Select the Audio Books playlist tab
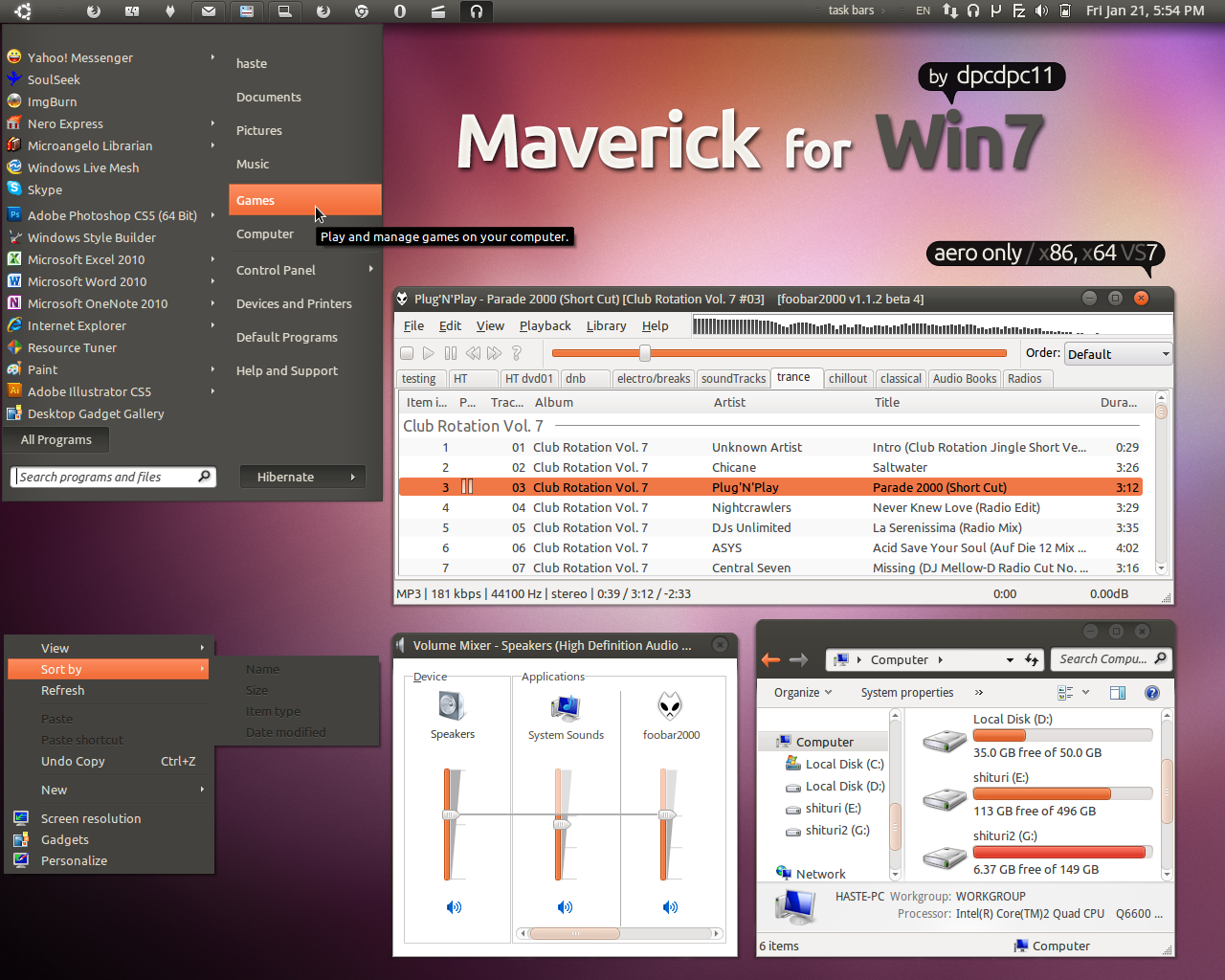 point(965,378)
